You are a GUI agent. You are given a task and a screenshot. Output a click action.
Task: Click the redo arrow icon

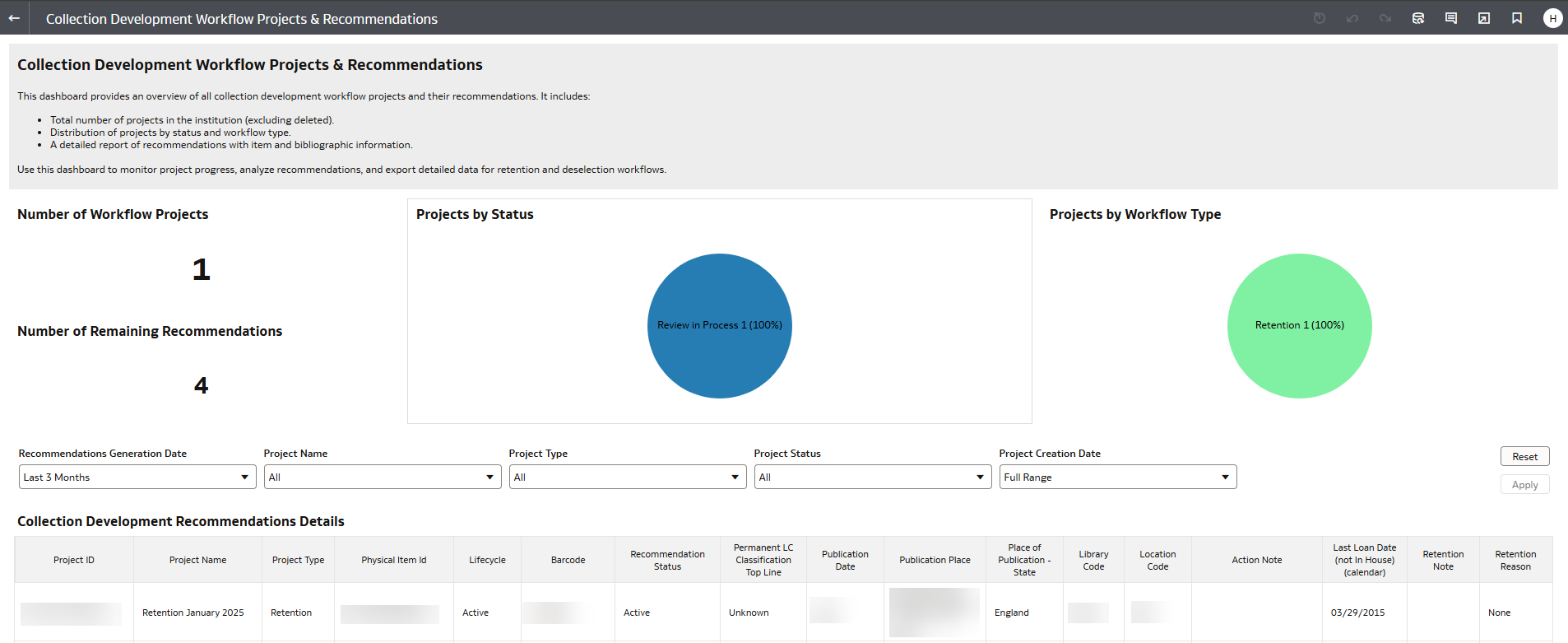click(x=1385, y=18)
